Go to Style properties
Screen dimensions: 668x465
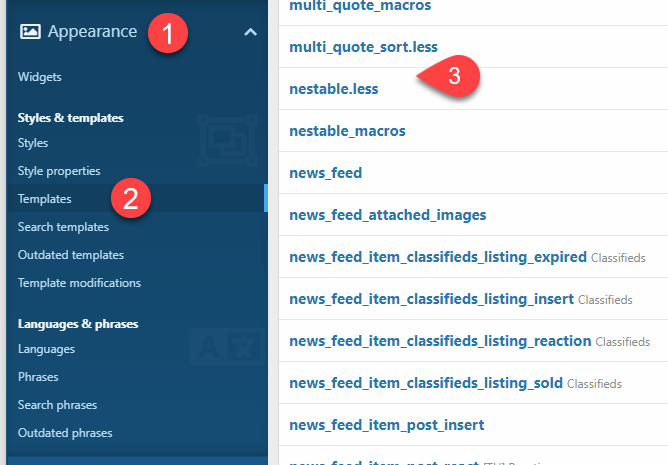(x=59, y=171)
